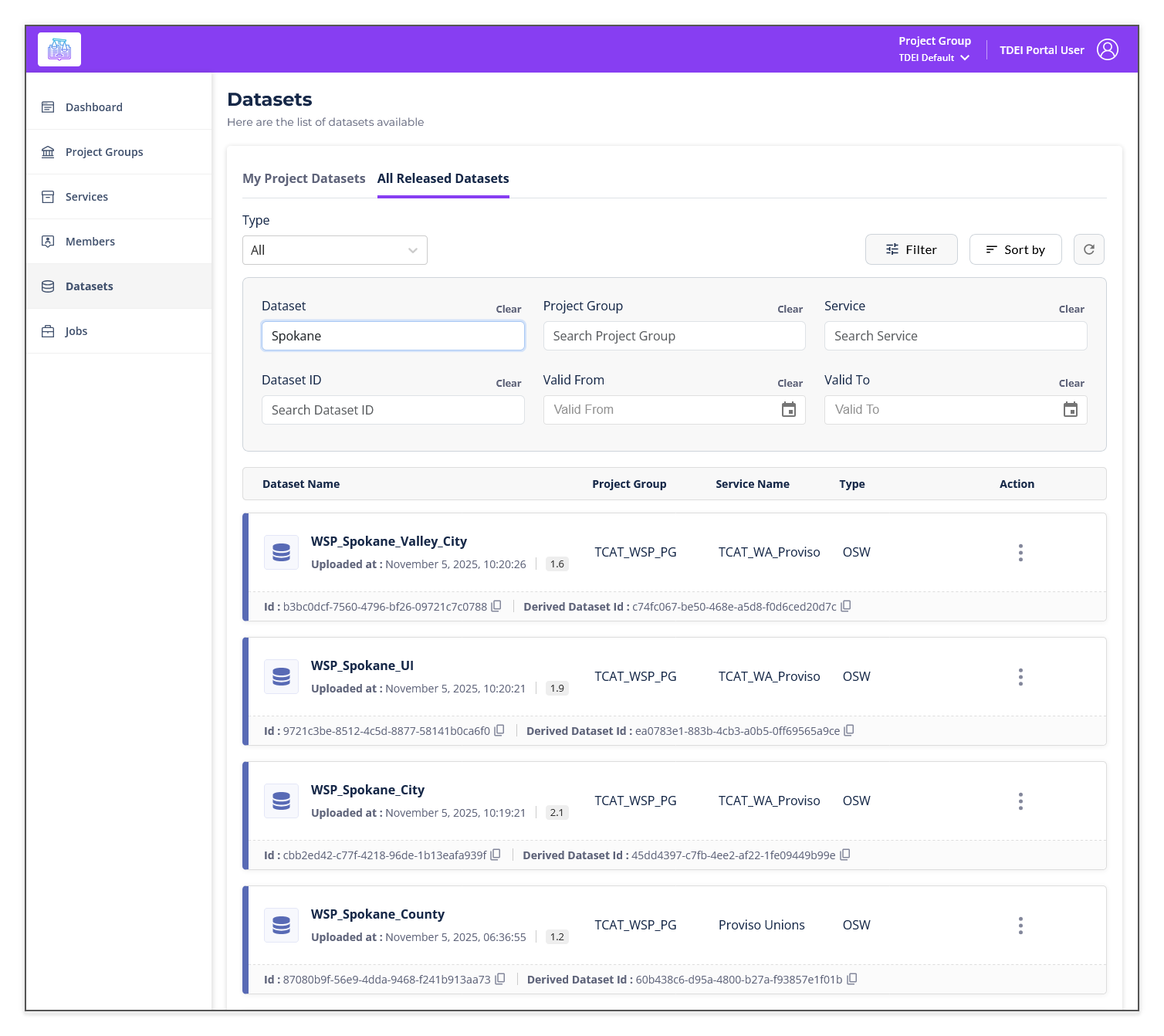Viewport: 1164px width, 1036px height.
Task: Click the refresh icon next to Sort by
Action: coord(1088,249)
